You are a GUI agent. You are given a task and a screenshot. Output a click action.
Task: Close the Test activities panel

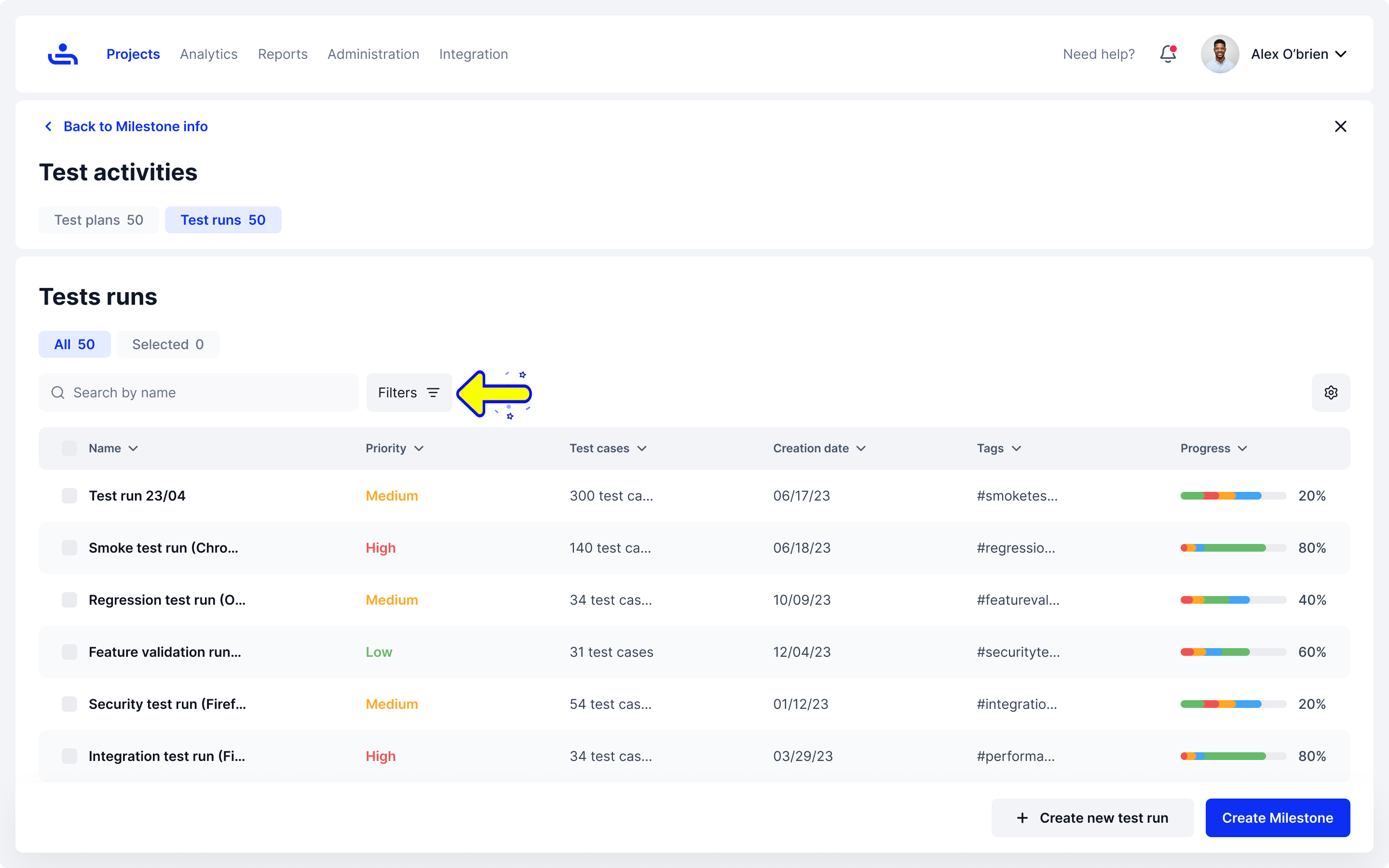point(1340,126)
